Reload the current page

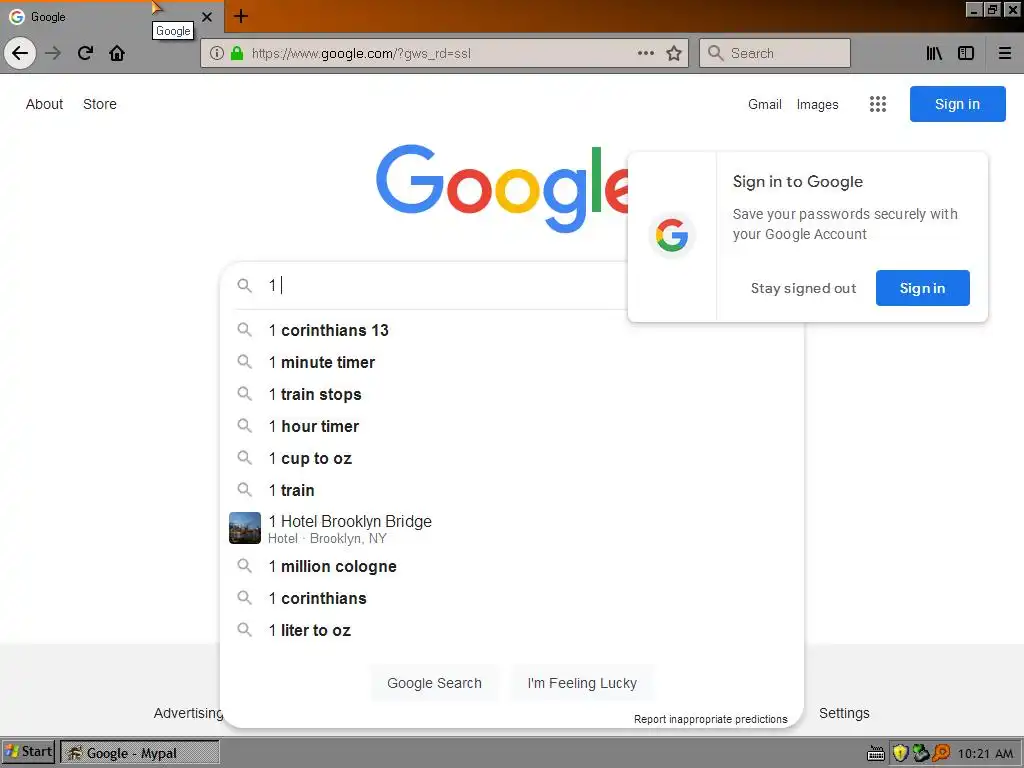85,53
